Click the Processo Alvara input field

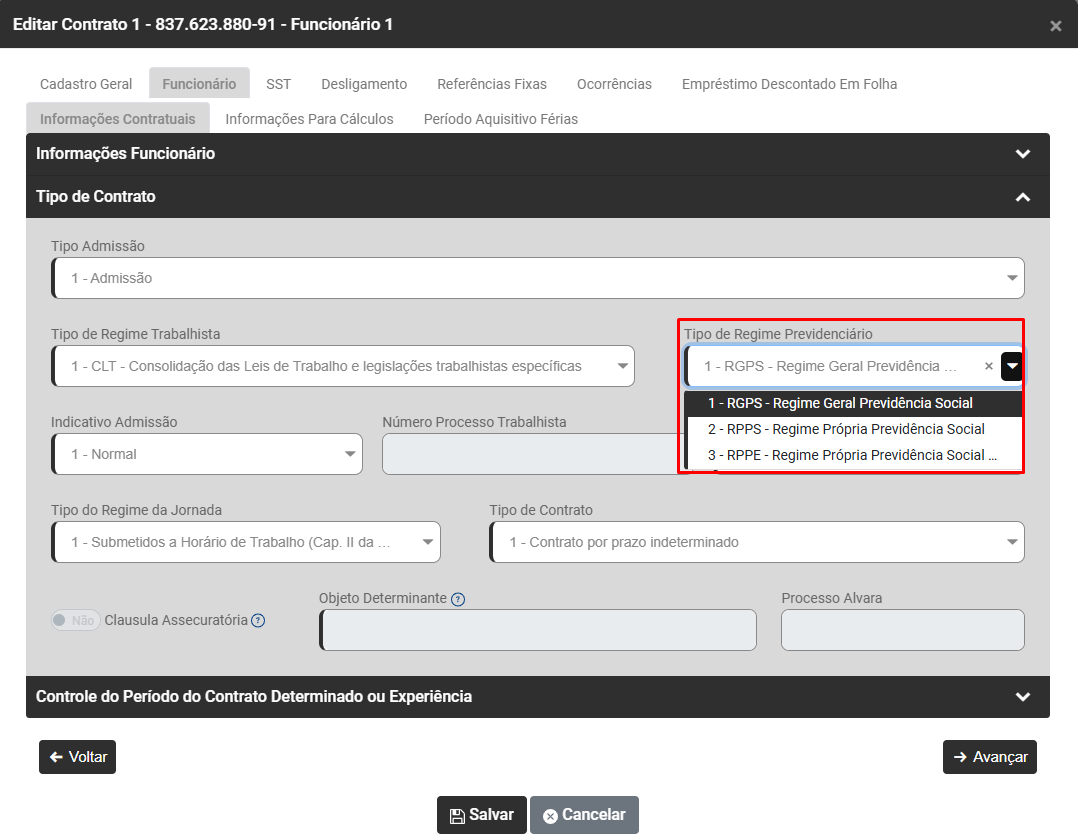[902, 630]
